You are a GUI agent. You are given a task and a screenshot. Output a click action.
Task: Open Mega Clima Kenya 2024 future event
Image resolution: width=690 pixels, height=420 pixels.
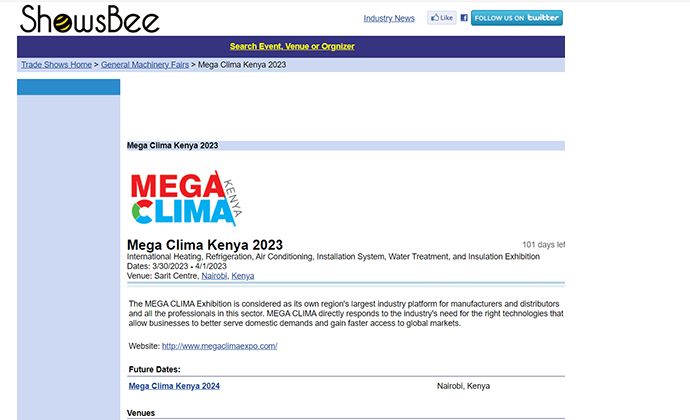coord(174,386)
